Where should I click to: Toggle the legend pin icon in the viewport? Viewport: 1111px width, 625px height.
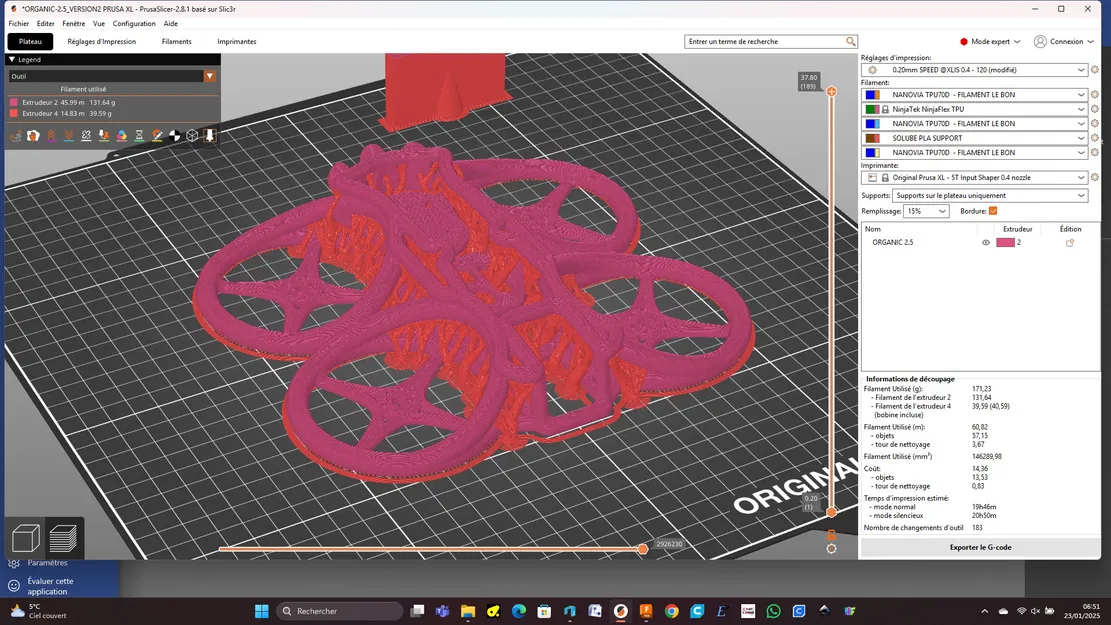[x=209, y=135]
